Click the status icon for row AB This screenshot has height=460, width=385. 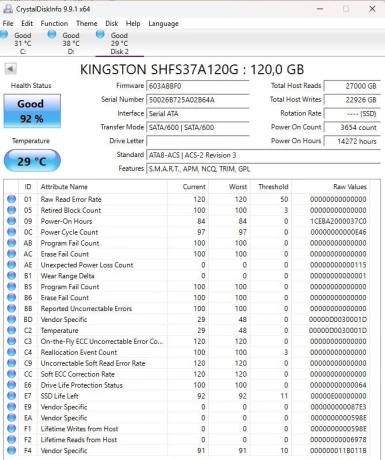11,243
